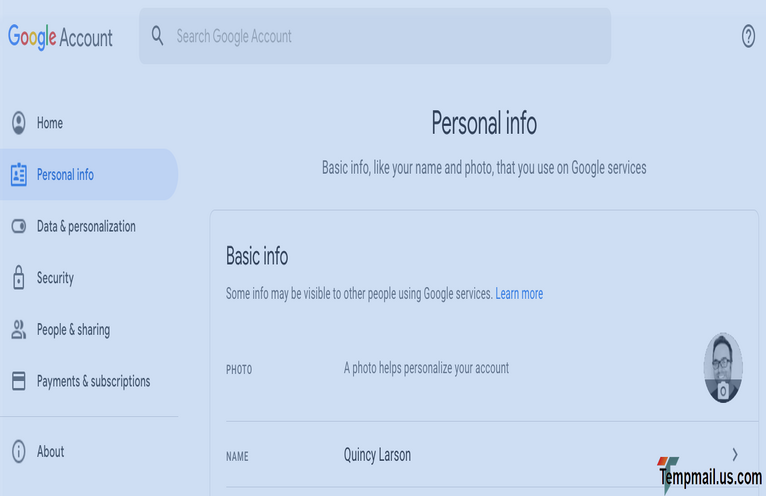This screenshot has width=766, height=496.
Task: Open the Home menu item
Action: tap(50, 123)
